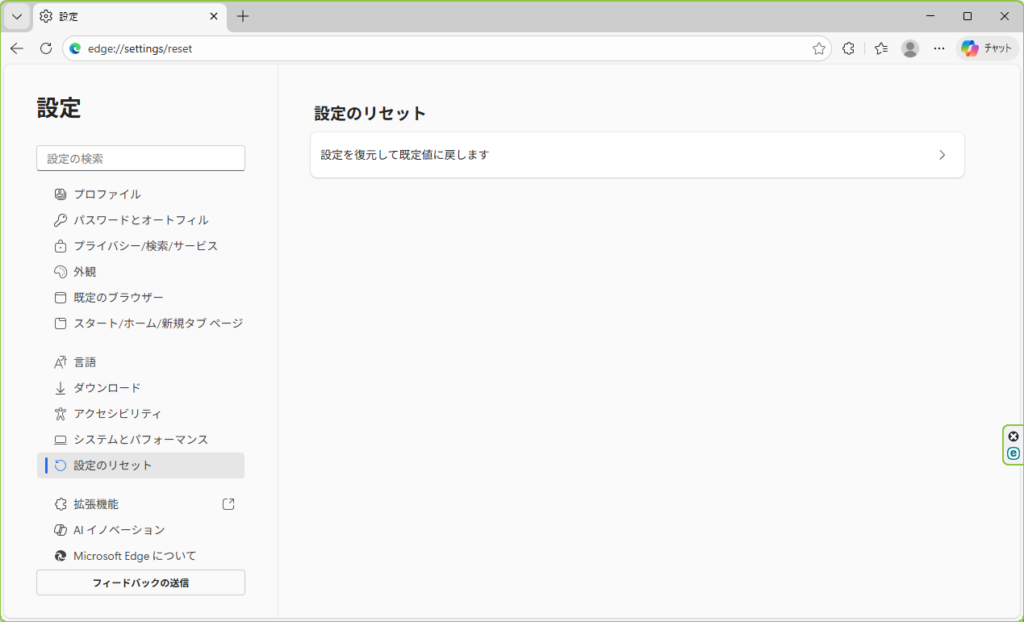Click the back navigation arrow
The height and width of the screenshot is (622, 1024).
tap(16, 47)
